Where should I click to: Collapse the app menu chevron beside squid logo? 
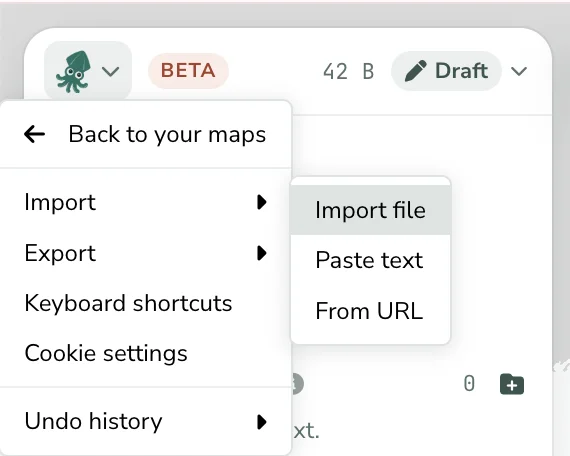(111, 71)
